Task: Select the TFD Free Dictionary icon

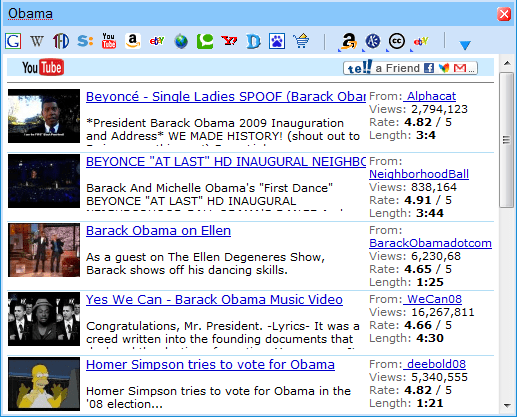Action: pyautogui.click(x=61, y=41)
